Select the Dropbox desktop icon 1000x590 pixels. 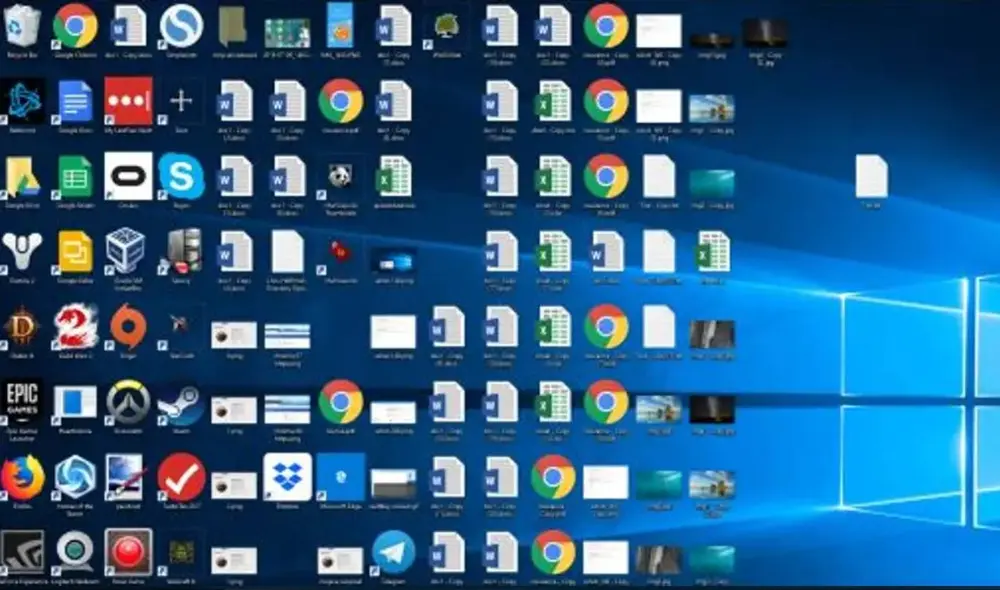point(287,477)
